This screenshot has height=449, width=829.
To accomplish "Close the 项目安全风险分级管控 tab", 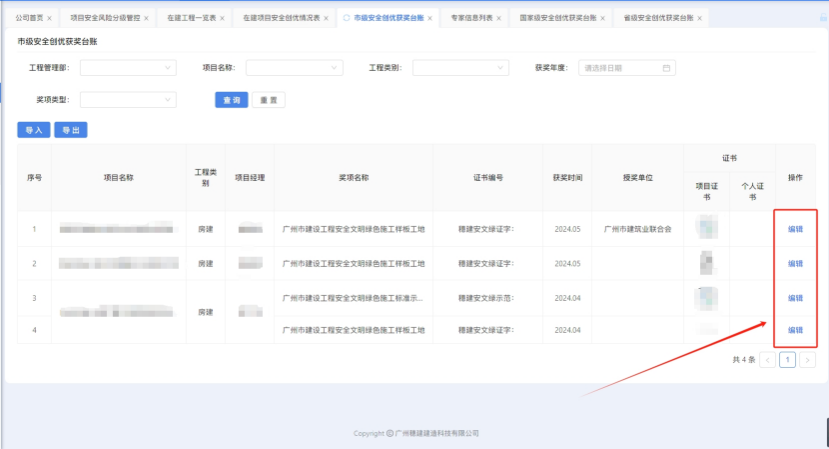I will (146, 19).
